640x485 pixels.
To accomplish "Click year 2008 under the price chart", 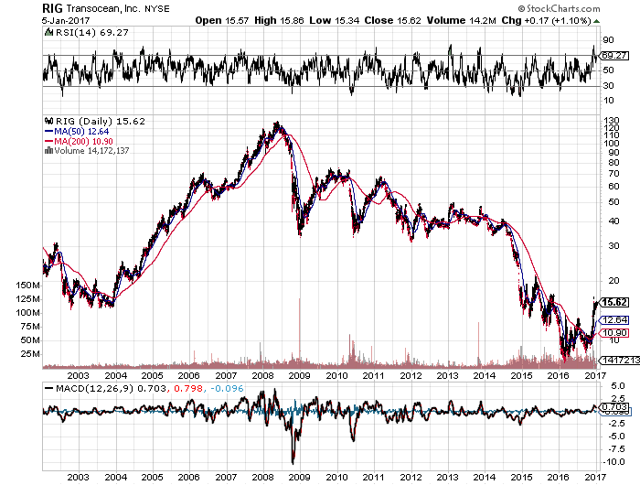I will click(262, 376).
